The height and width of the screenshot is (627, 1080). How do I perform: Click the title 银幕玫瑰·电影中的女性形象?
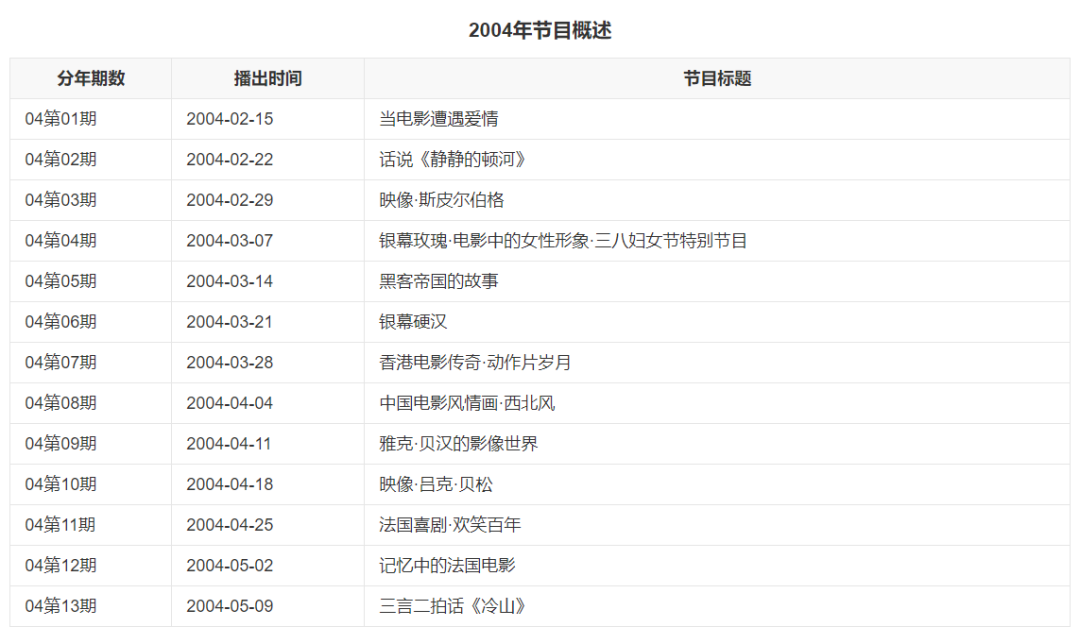[x=484, y=240]
